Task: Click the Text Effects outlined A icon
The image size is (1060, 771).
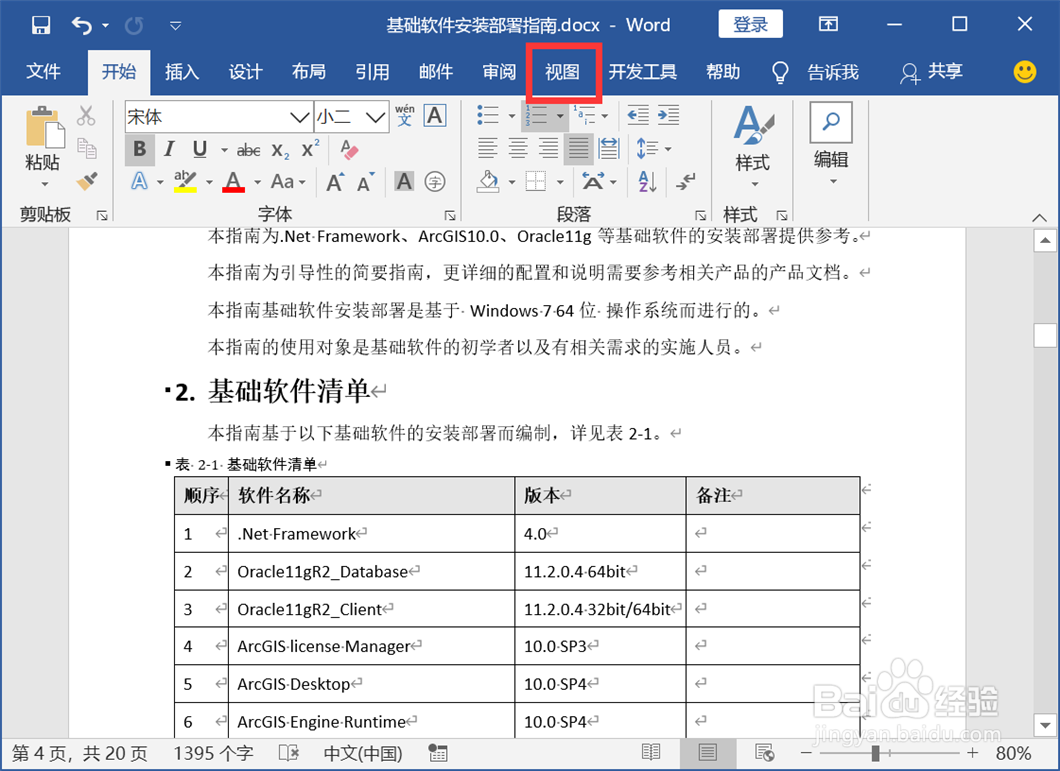Action: (x=139, y=181)
